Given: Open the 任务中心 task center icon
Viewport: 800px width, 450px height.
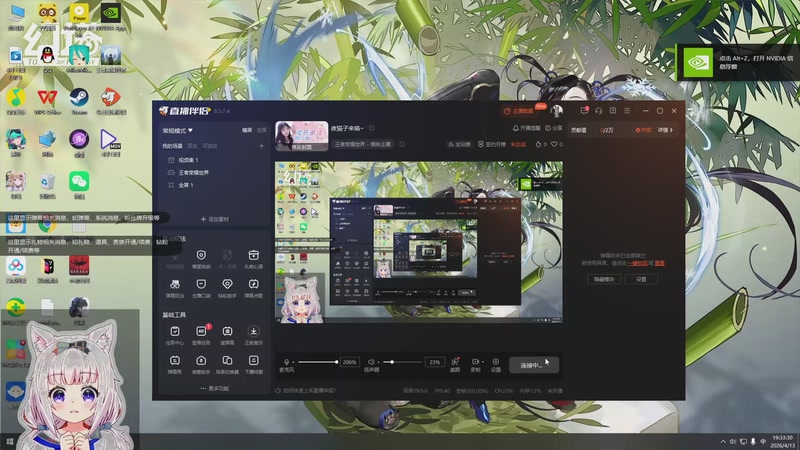Looking at the screenshot, I should pos(174,335).
